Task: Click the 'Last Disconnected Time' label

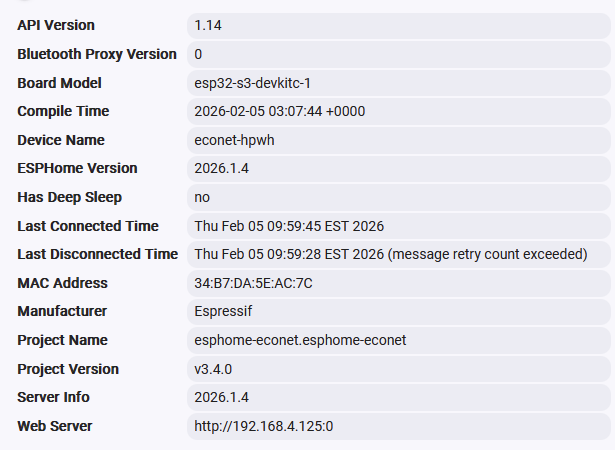Action: (97, 254)
